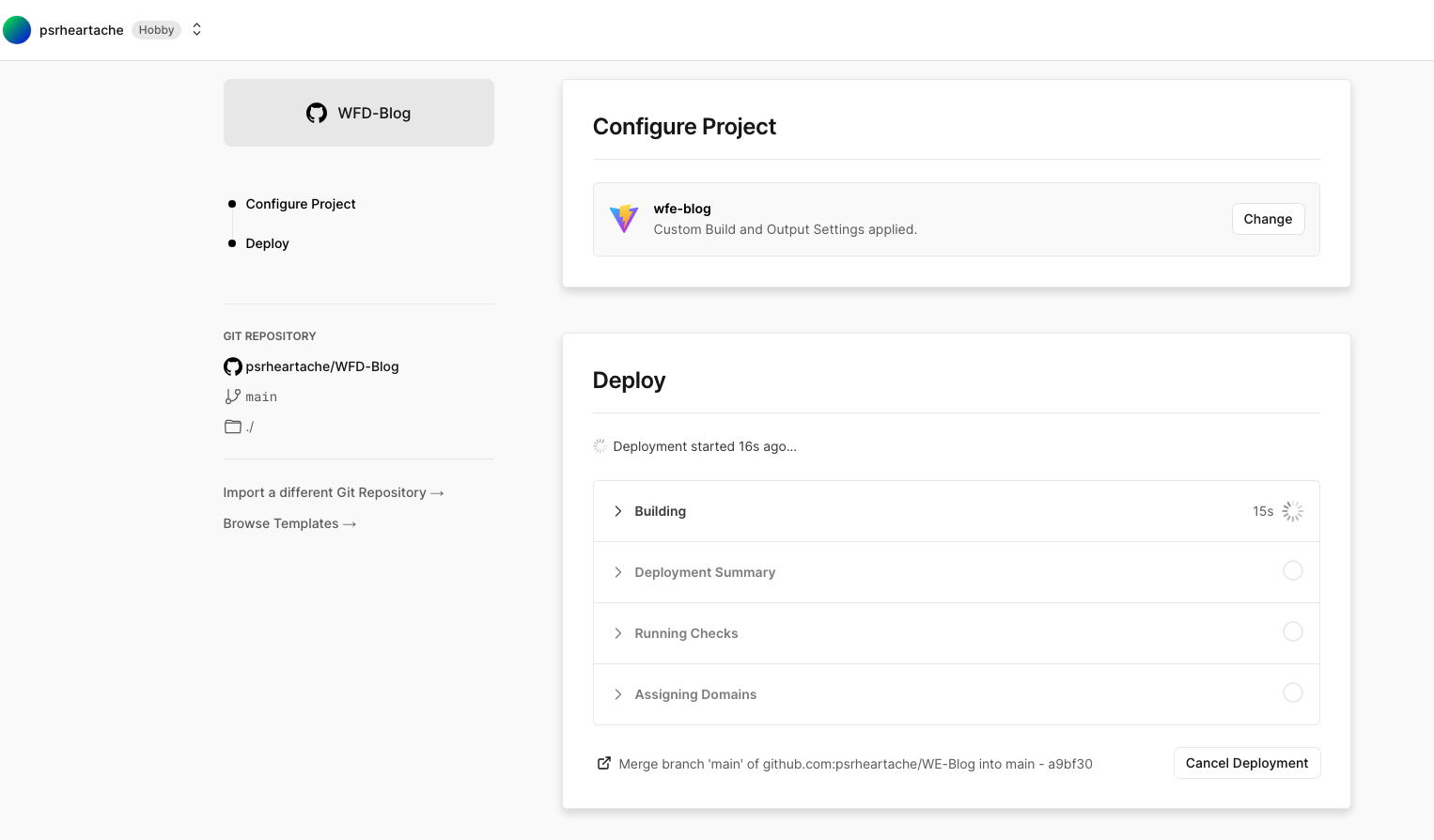Go to the Configure Project step
This screenshot has height=840, width=1434.
click(x=301, y=204)
